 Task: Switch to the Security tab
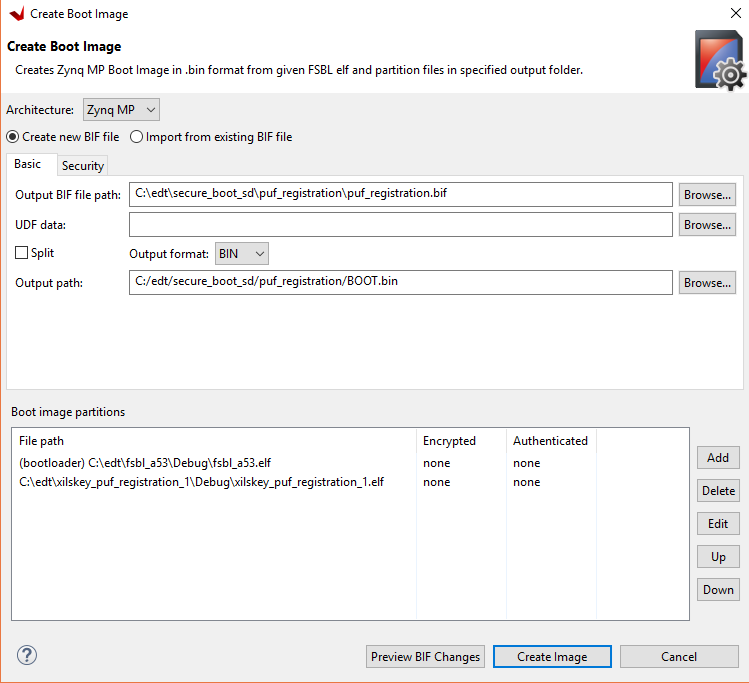coord(83,166)
